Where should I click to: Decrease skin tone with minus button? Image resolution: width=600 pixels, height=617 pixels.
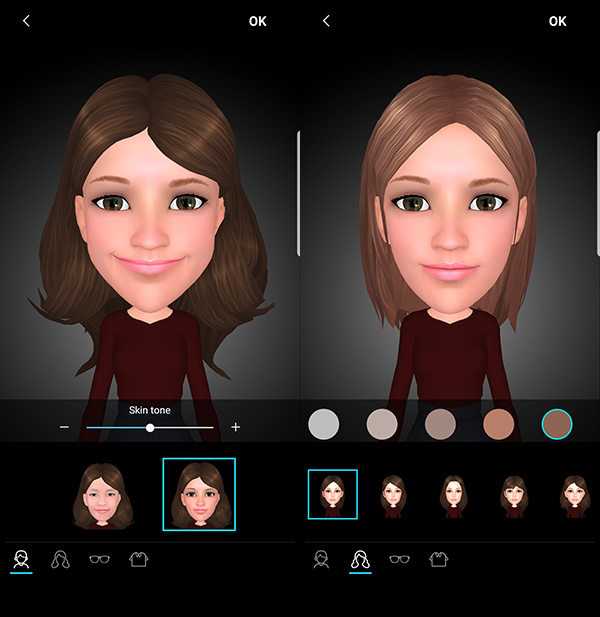pyautogui.click(x=64, y=427)
